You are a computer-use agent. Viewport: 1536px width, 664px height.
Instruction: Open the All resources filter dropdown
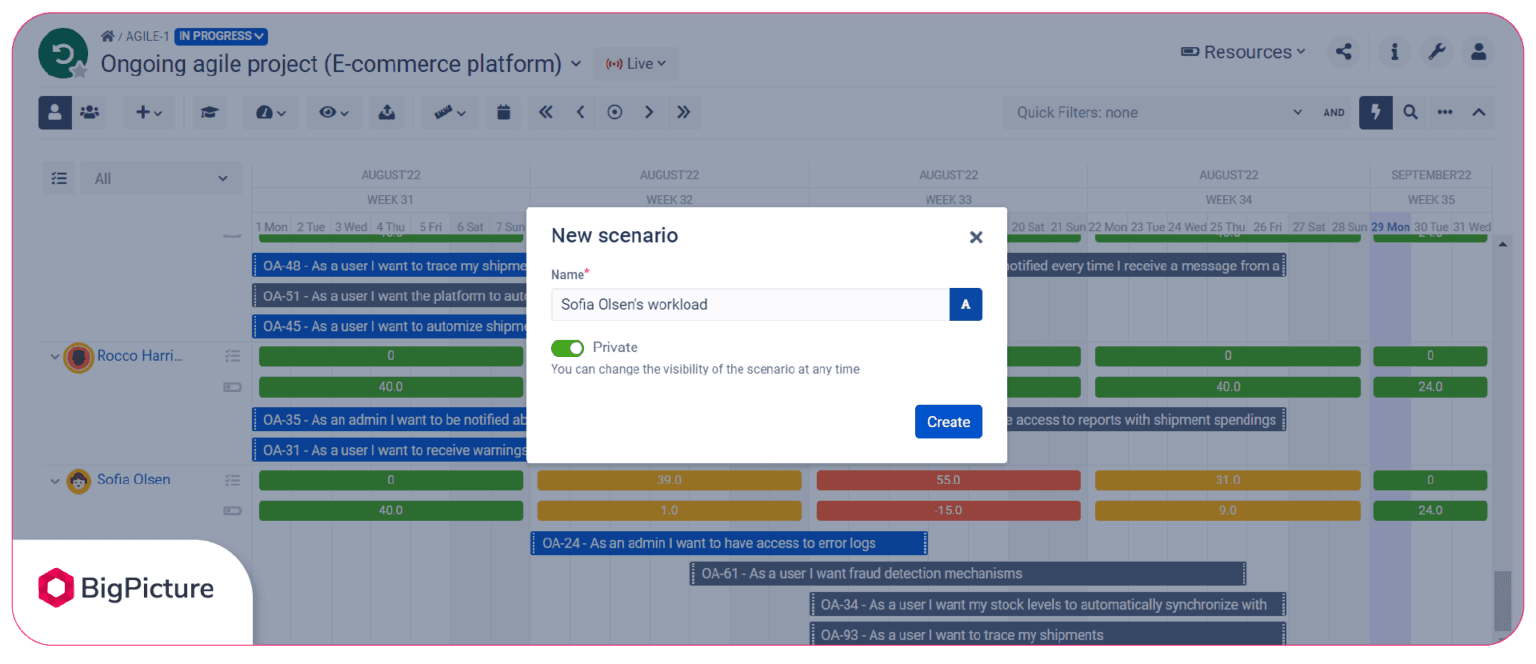coord(161,178)
